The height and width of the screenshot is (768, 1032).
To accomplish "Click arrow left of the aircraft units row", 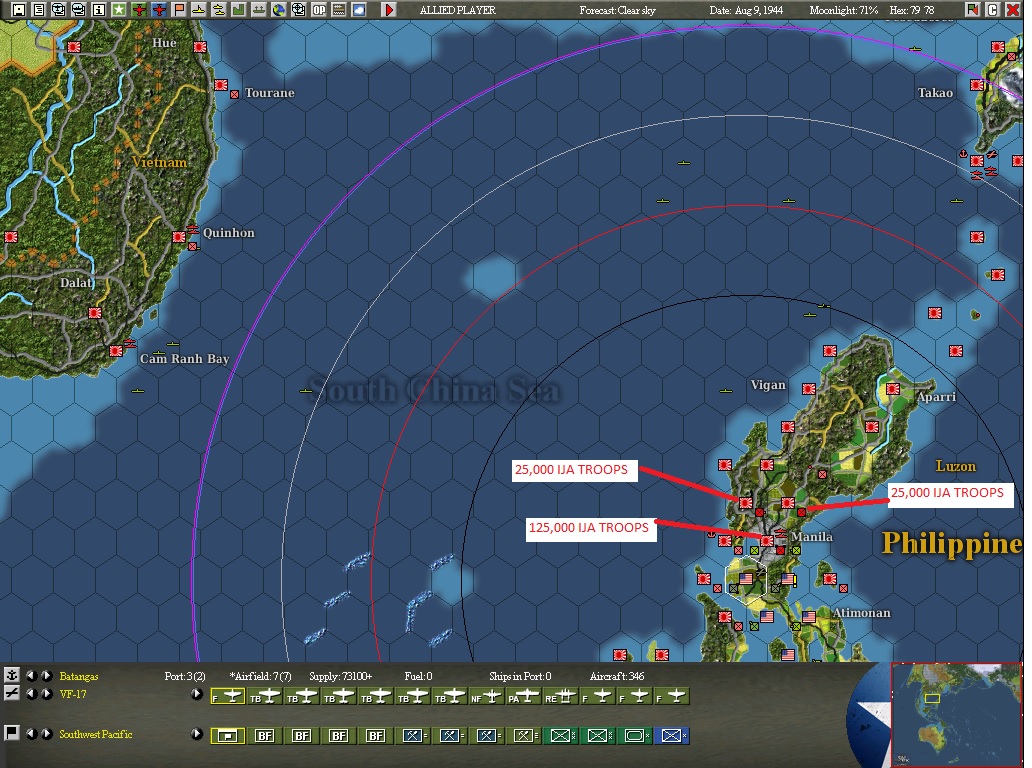I will 196,694.
